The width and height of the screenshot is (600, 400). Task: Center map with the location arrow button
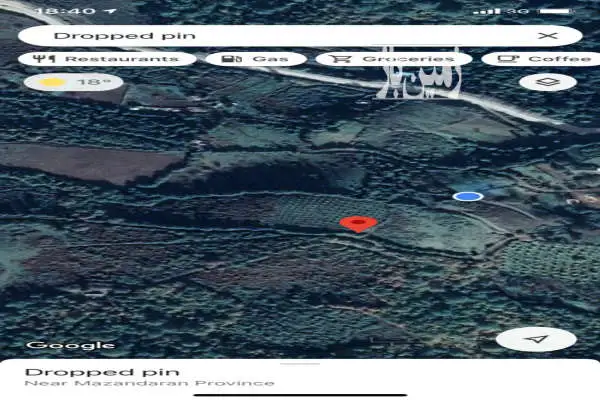pos(536,339)
